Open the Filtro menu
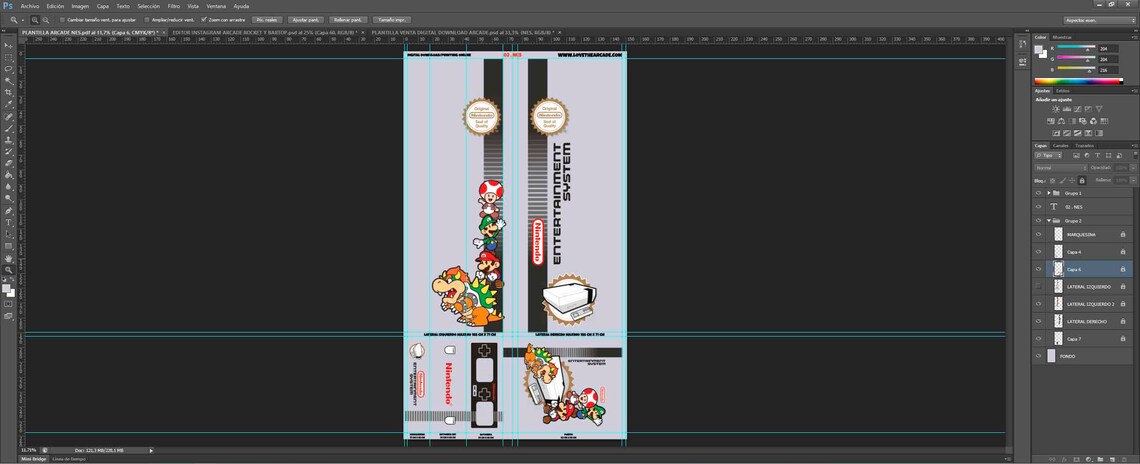Viewport: 1140px width, 464px height. click(x=174, y=6)
